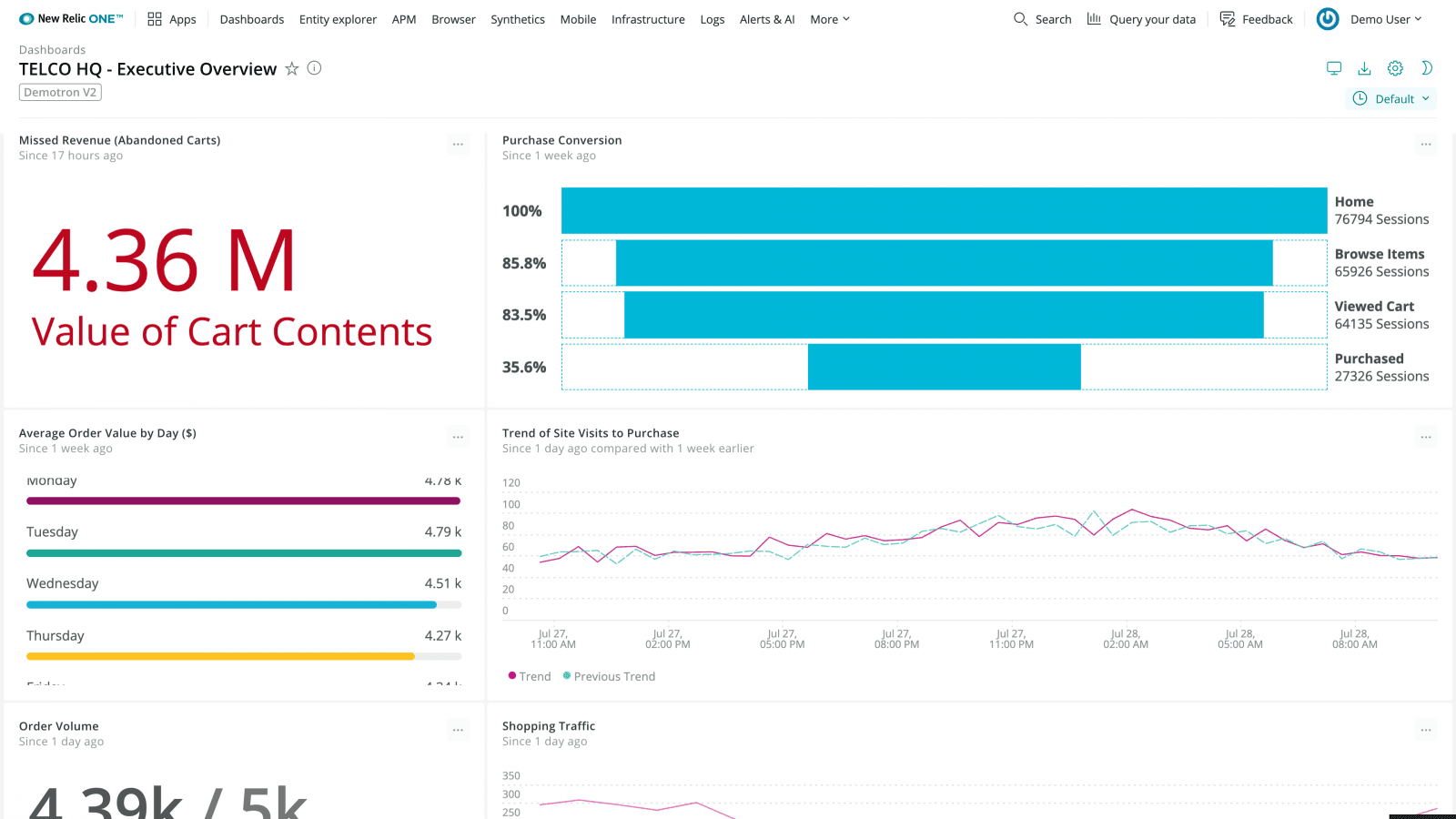Open the Apps grid icon
Screen dimensions: 1456x819
(x=153, y=18)
